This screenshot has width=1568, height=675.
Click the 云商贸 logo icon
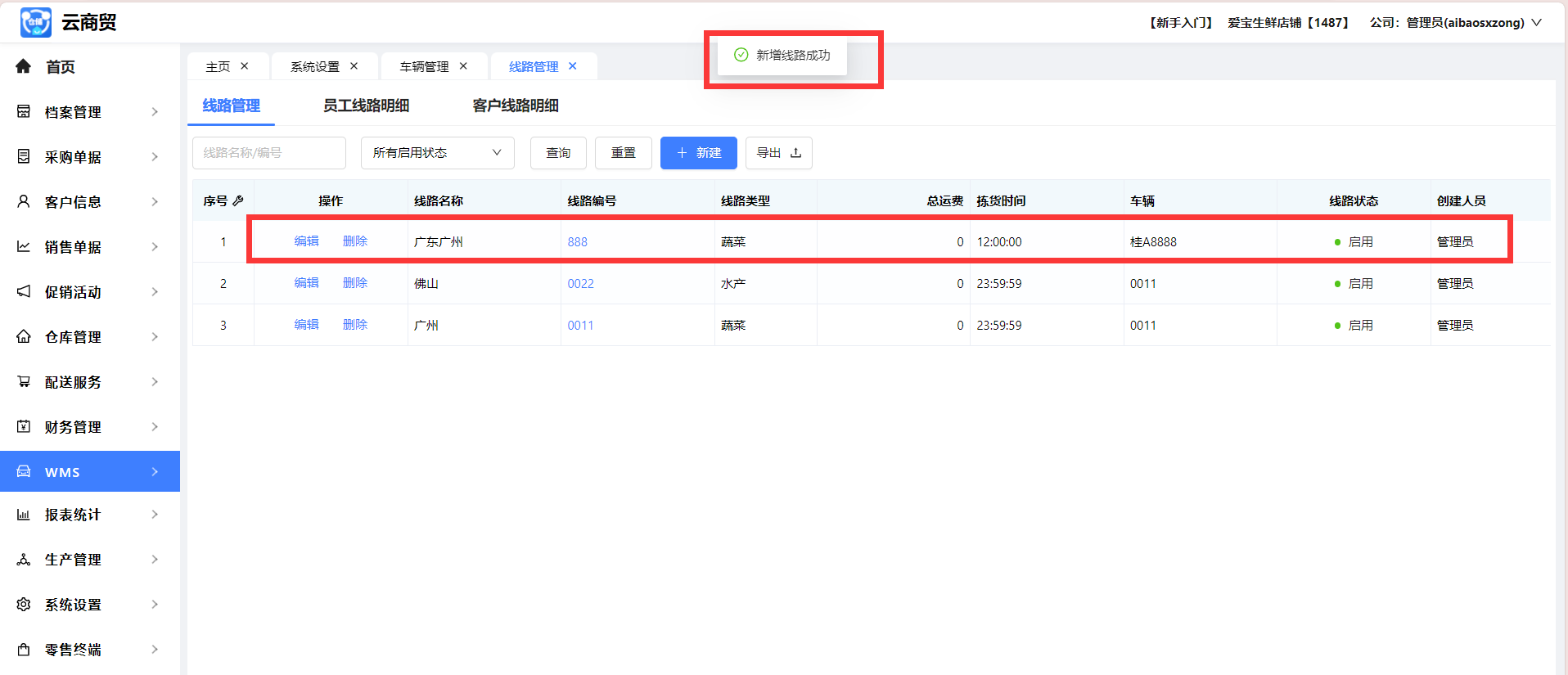36,22
